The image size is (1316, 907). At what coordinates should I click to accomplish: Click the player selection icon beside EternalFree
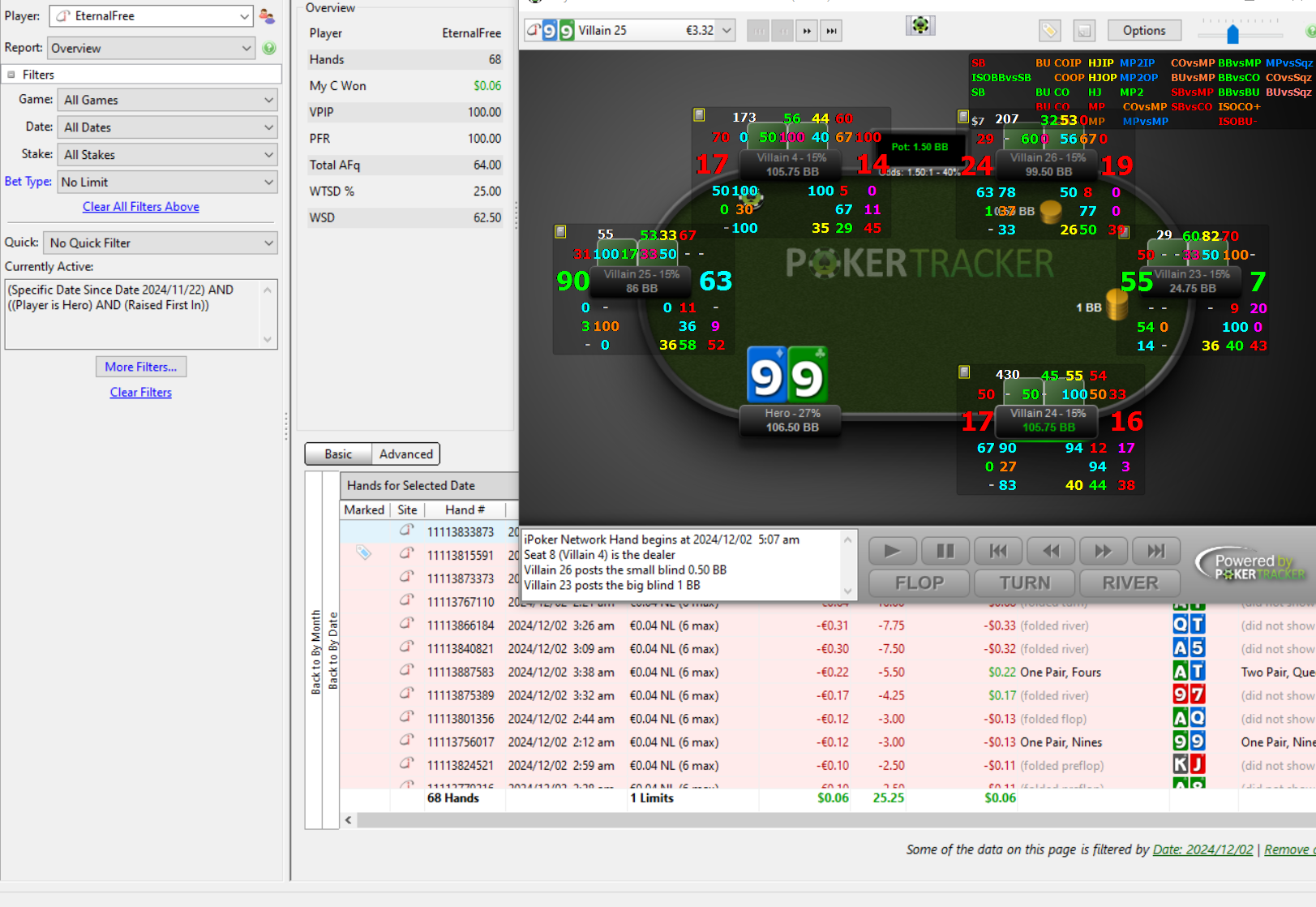tap(266, 15)
